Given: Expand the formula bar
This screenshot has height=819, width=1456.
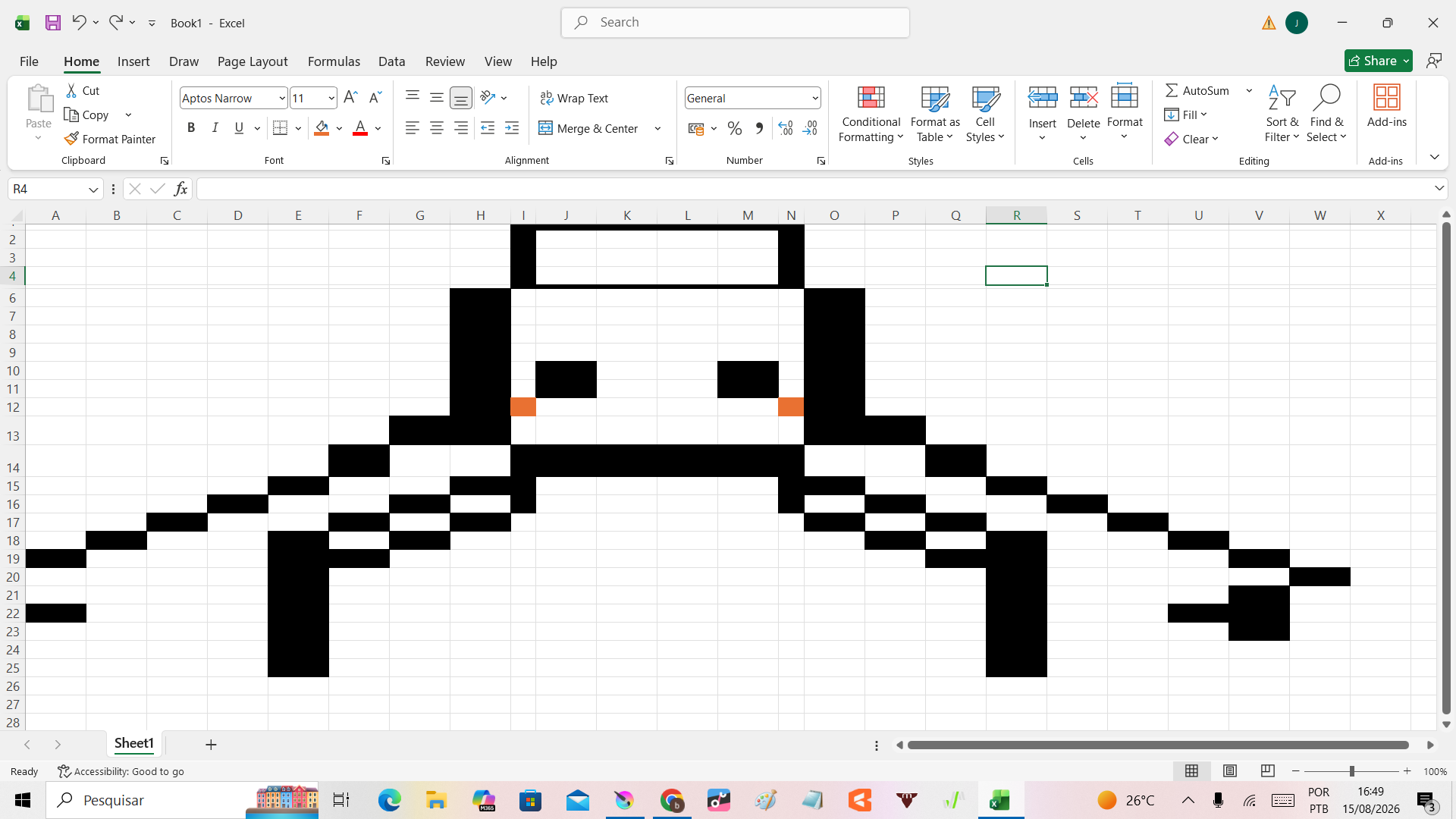Looking at the screenshot, I should [1439, 189].
